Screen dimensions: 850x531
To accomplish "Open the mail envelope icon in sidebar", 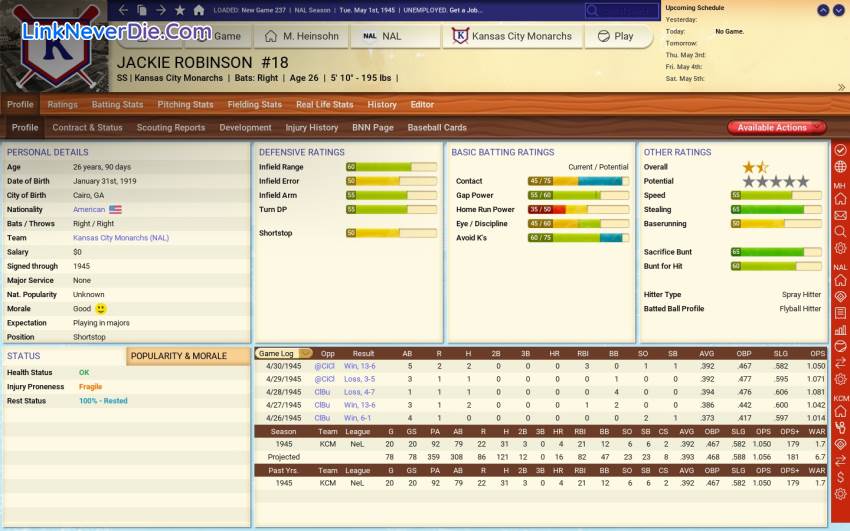I will tap(840, 215).
